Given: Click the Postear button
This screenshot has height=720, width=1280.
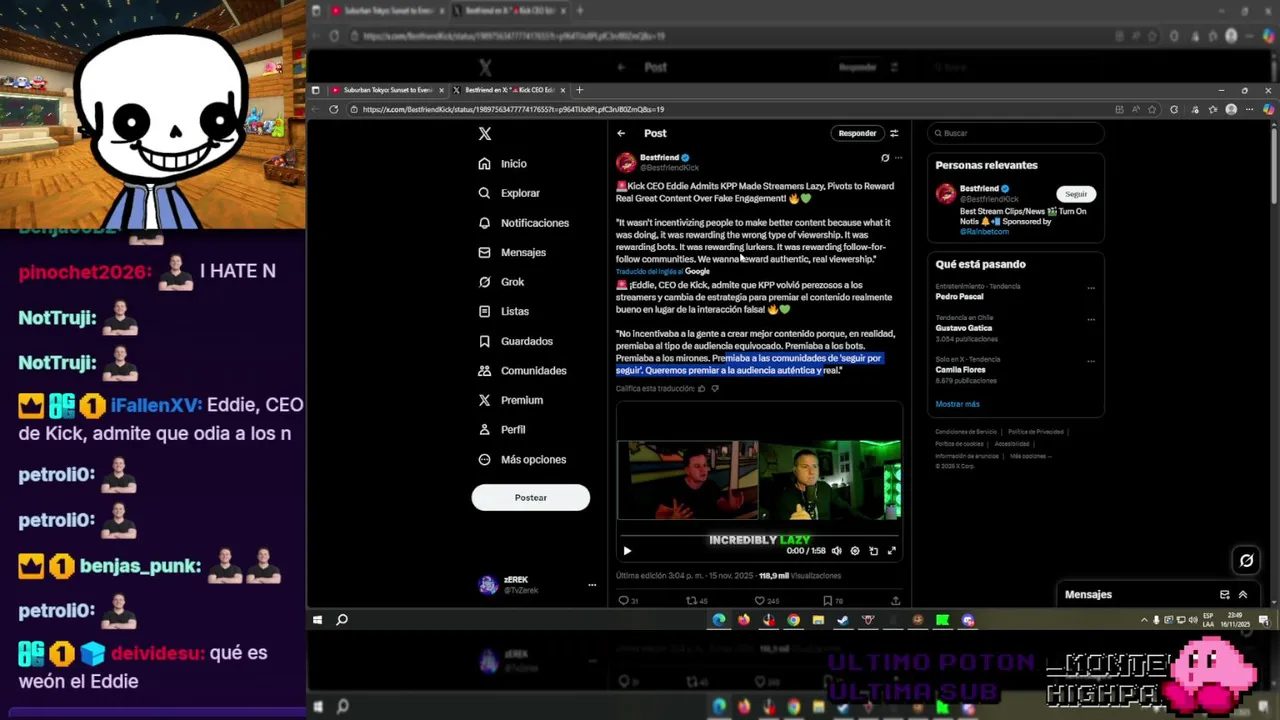Looking at the screenshot, I should coord(531,497).
